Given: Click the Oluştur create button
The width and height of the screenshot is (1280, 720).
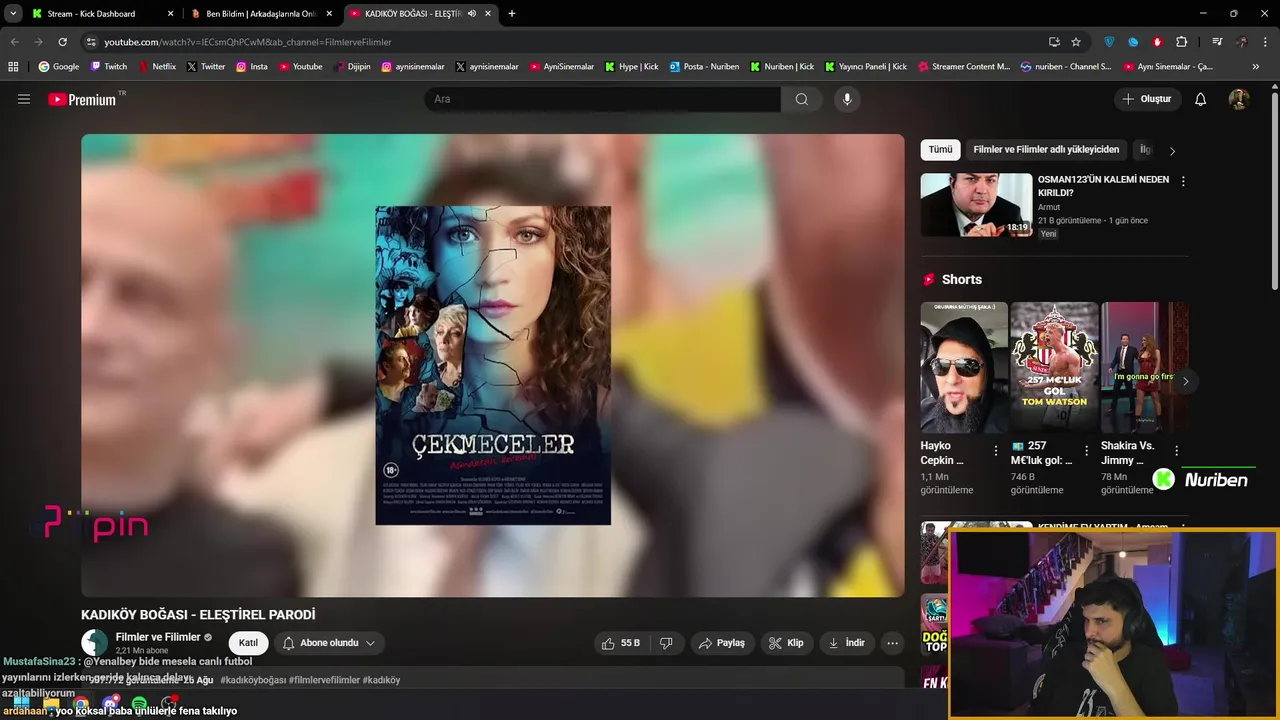Looking at the screenshot, I should pos(1147,99).
